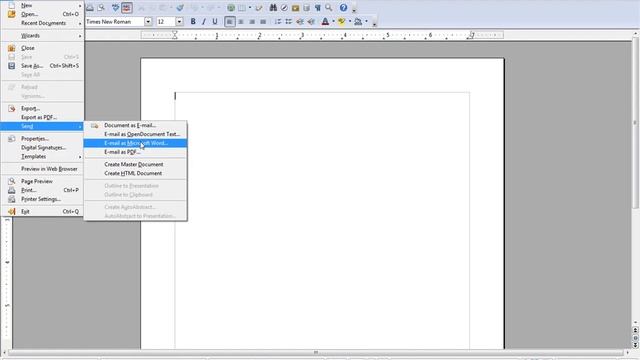This screenshot has width=640, height=360.
Task: Show Data Sources icon
Action: click(307, 8)
